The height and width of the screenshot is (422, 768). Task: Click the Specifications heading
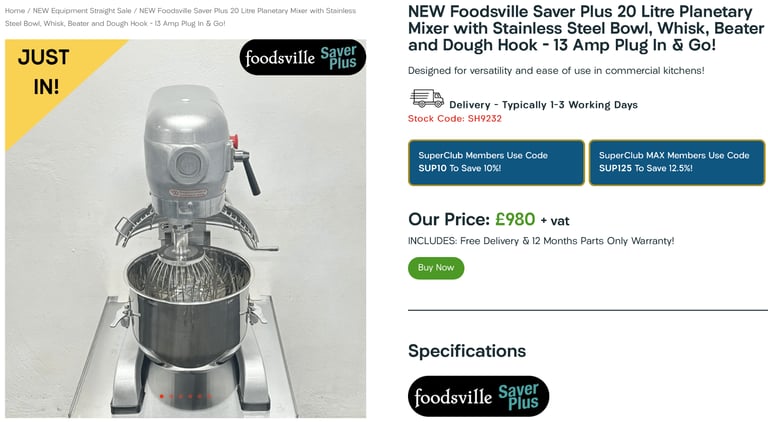pyautogui.click(x=467, y=351)
